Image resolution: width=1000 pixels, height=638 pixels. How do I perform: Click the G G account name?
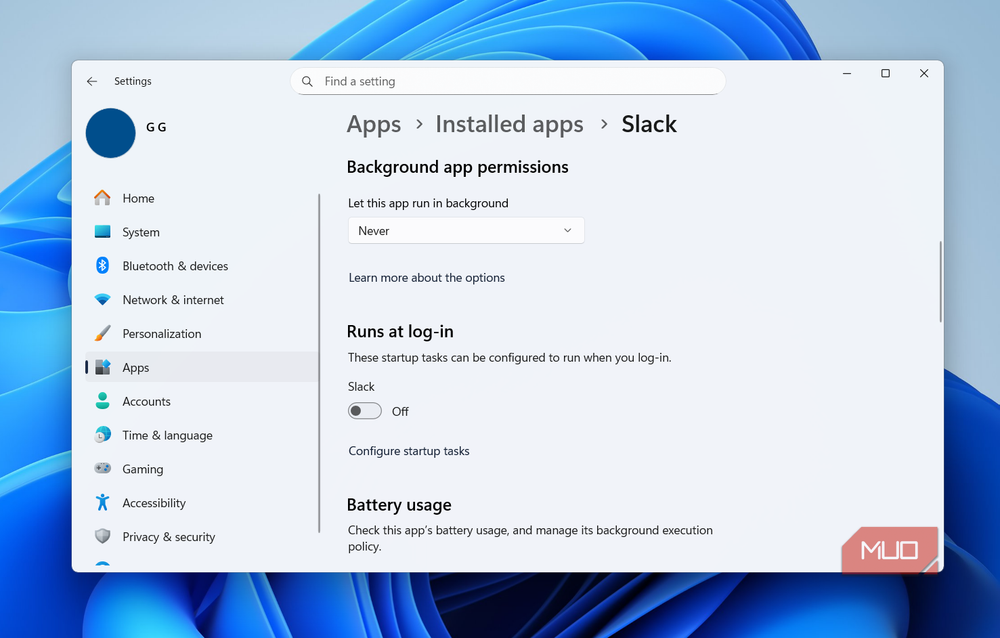click(x=156, y=127)
